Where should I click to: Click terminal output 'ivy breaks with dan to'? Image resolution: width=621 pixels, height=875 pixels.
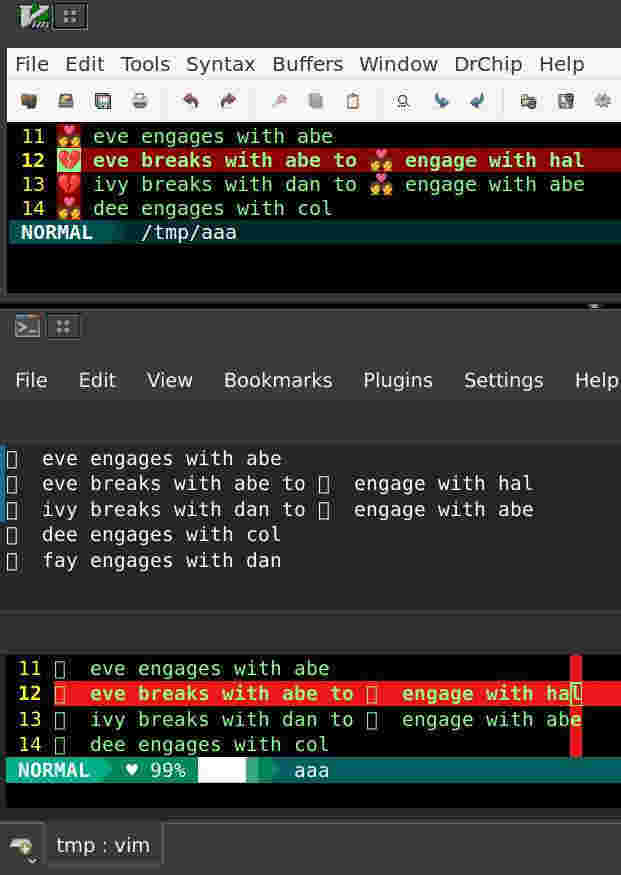(x=174, y=509)
